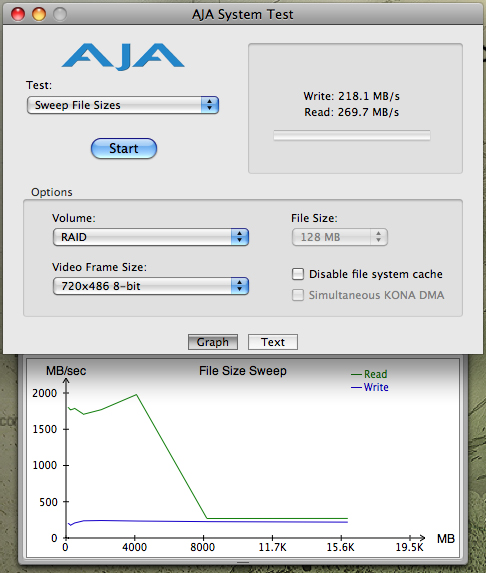
Task: Click the Write legend entry in graph
Action: coord(369,387)
